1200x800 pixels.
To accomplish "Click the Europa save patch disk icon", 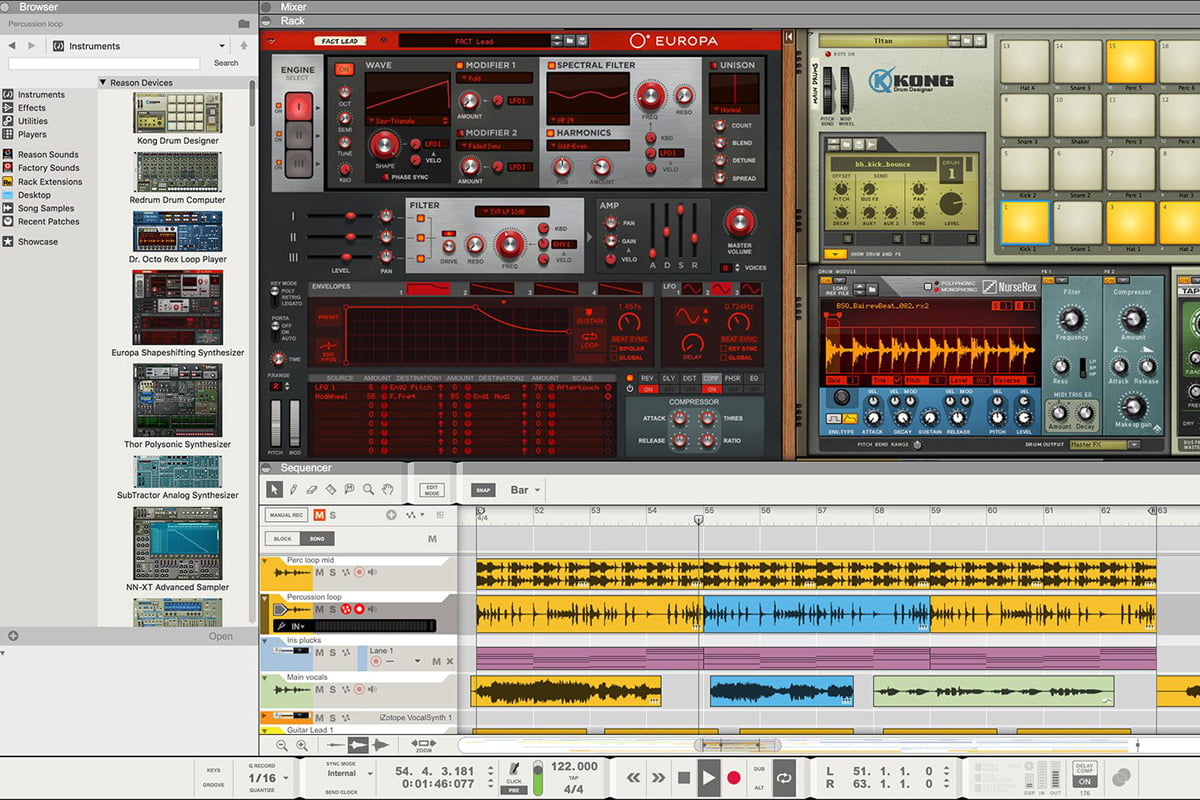I will point(581,41).
